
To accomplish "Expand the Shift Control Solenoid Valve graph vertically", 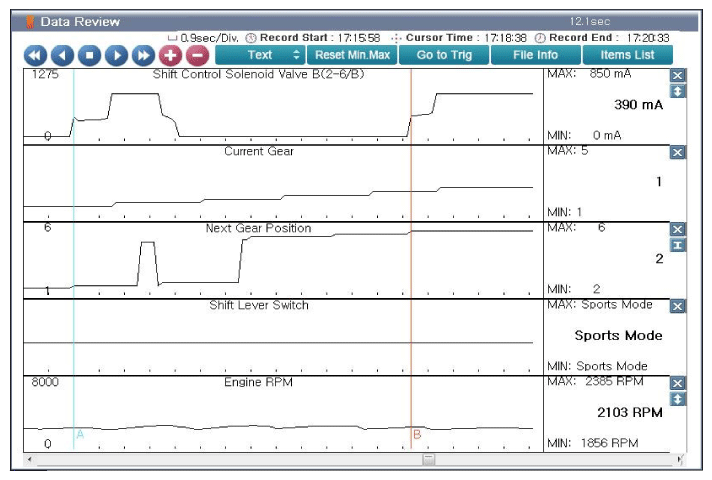I will [677, 91].
